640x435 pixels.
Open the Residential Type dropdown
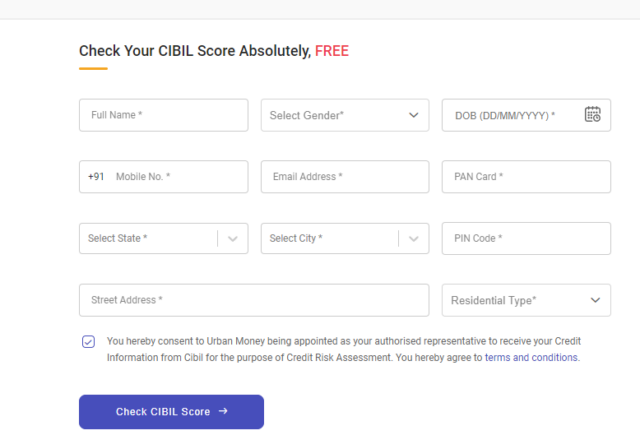click(526, 300)
